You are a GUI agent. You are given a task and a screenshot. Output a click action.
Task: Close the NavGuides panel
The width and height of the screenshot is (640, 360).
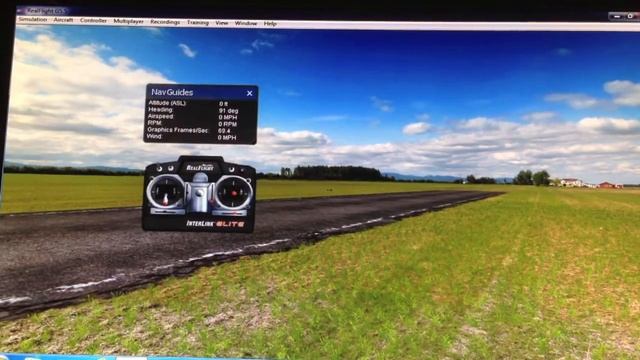pos(250,93)
